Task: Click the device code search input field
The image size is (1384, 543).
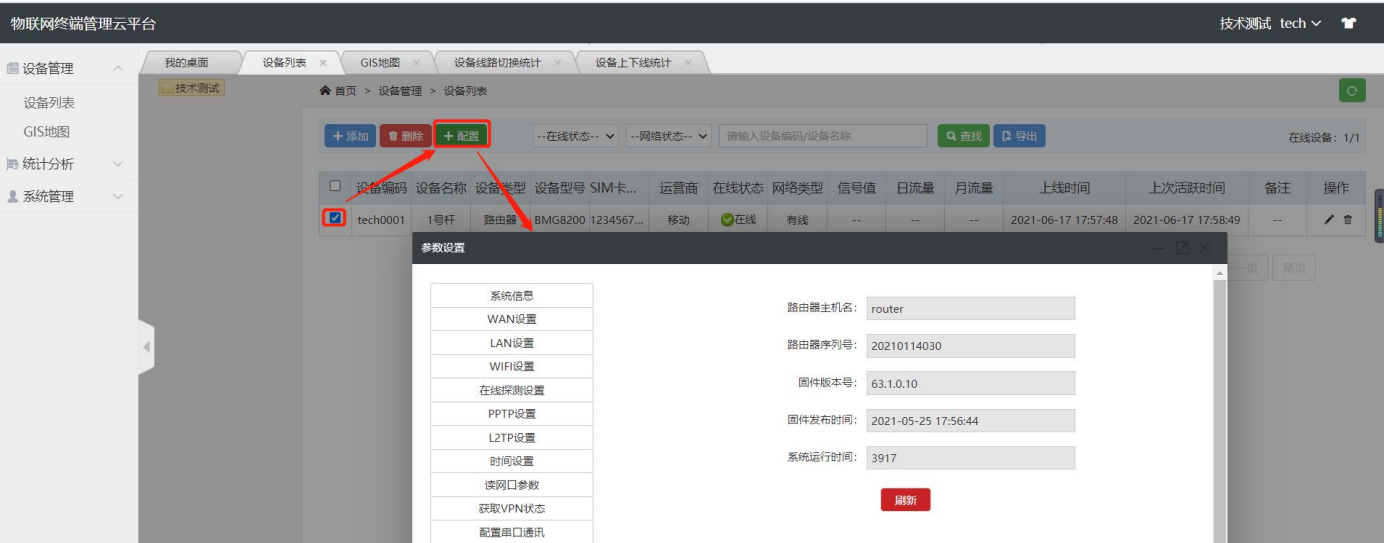Action: pyautogui.click(x=822, y=136)
